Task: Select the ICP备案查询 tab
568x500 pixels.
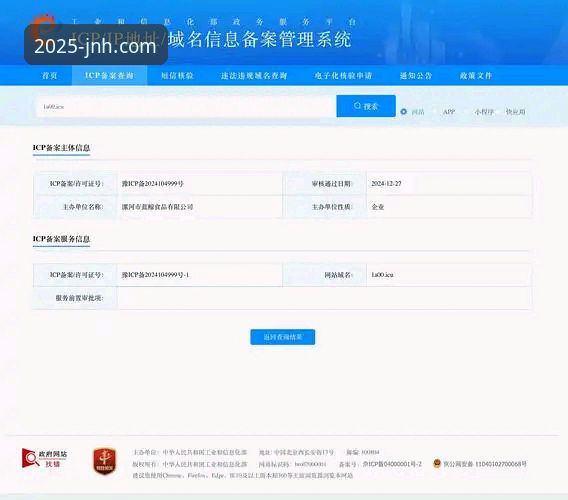Action: click(x=109, y=76)
